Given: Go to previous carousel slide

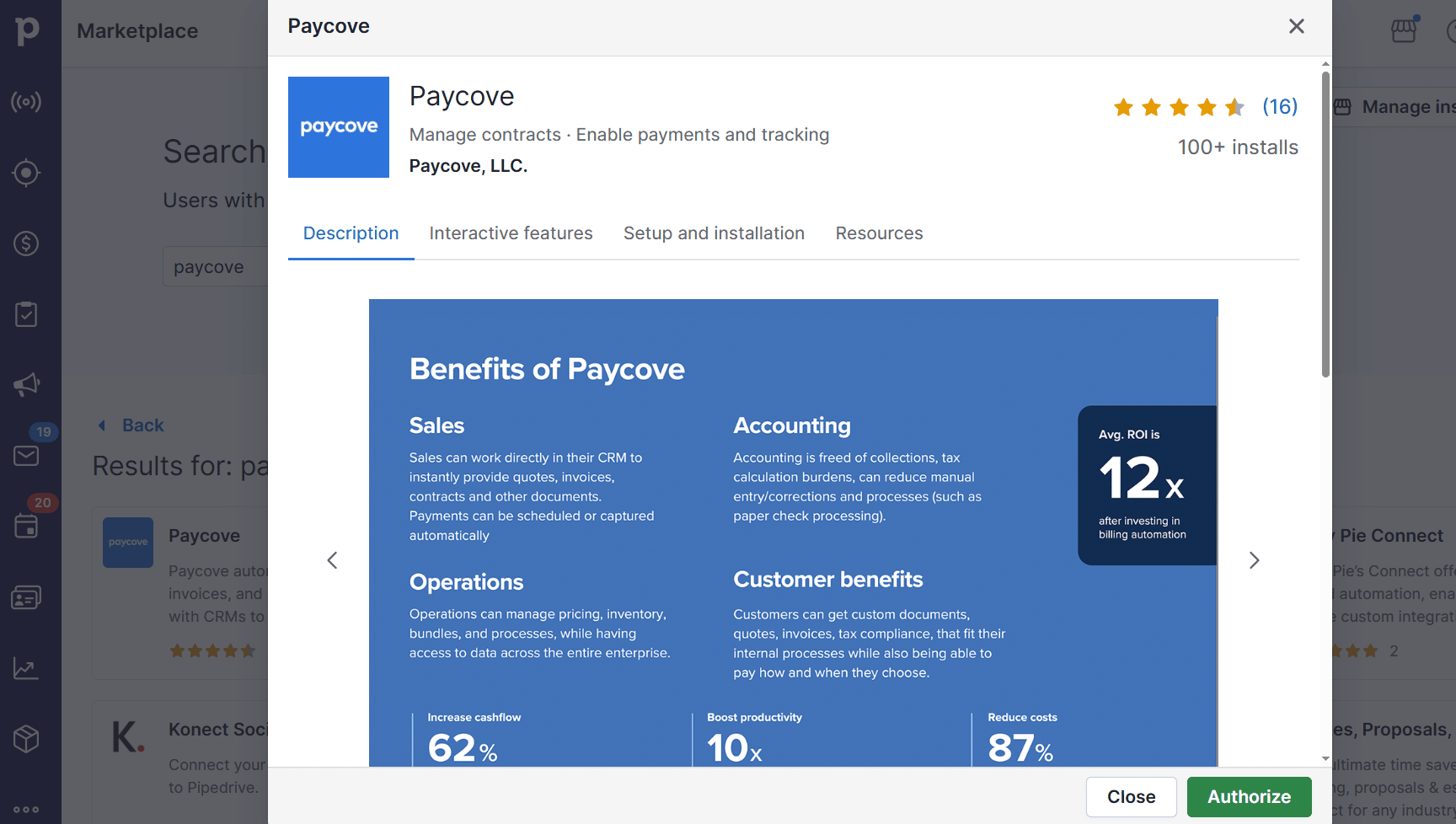Looking at the screenshot, I should click(x=332, y=559).
